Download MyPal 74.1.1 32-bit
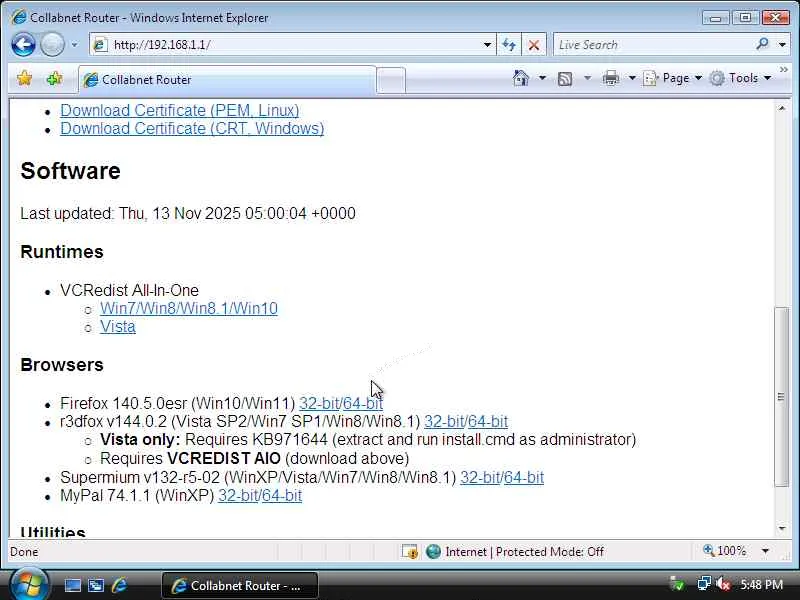This screenshot has height=600, width=800. 238,495
